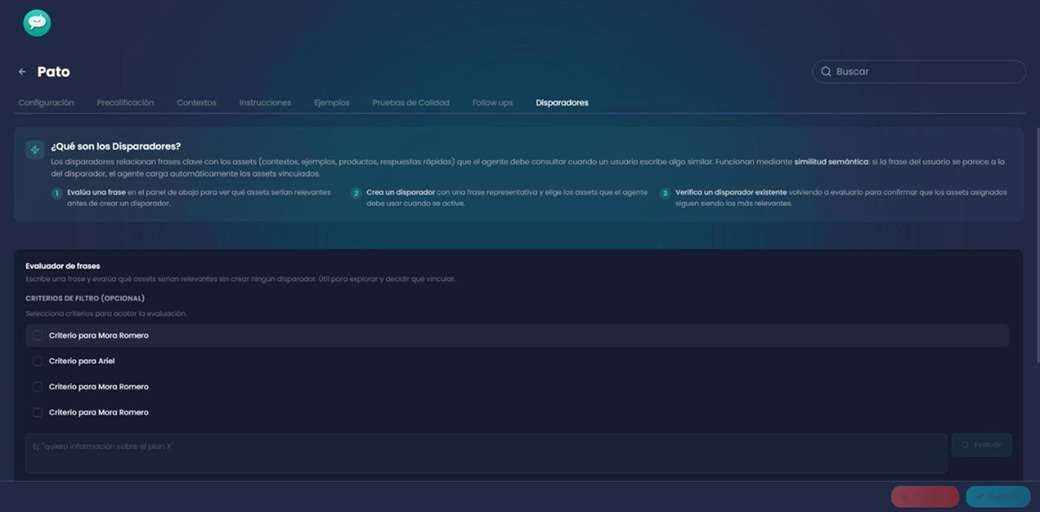Focus the Buscar search field
1040x512 pixels.
pos(919,72)
